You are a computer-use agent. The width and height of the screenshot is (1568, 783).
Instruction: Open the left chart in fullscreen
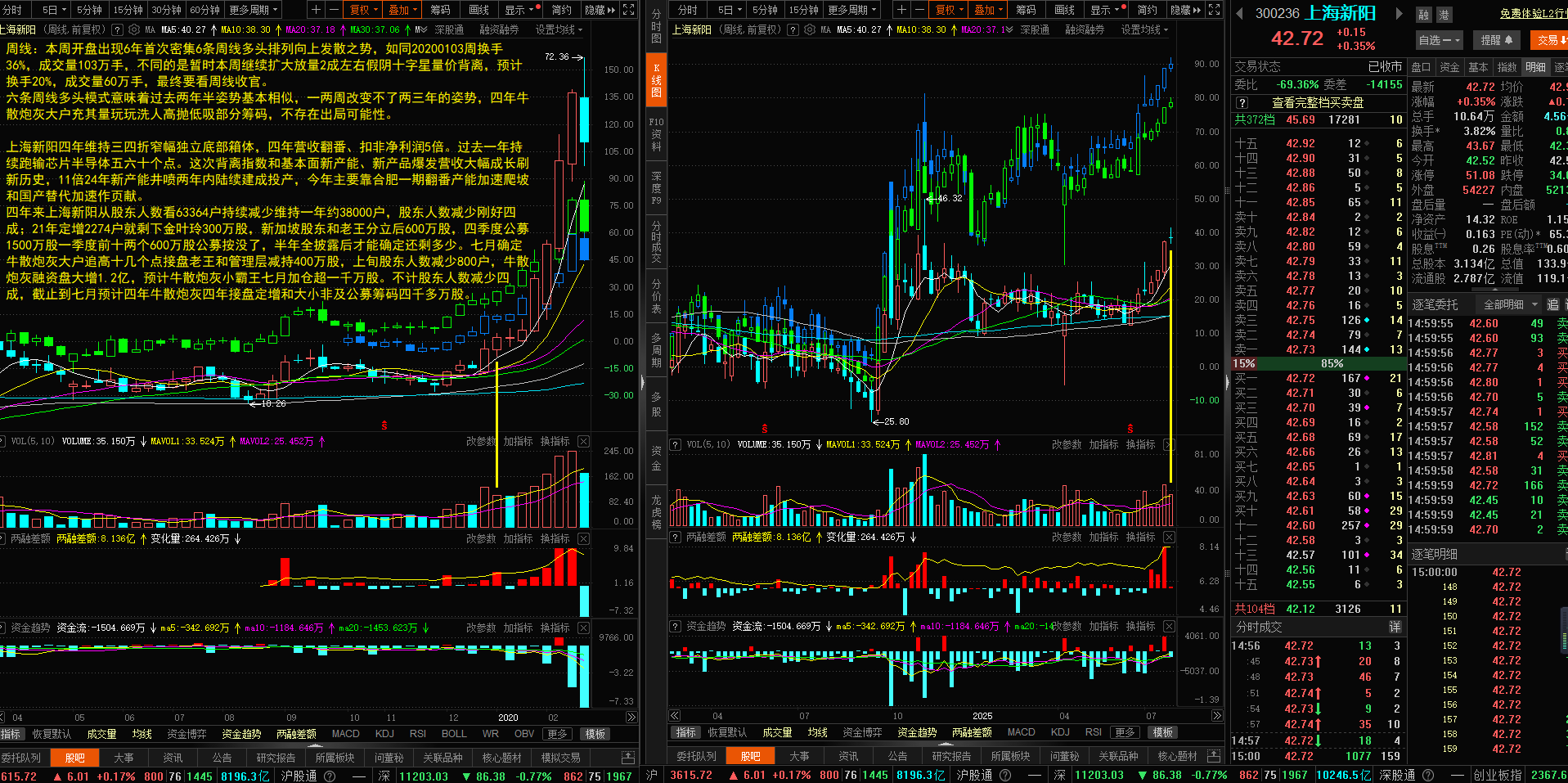[628, 10]
